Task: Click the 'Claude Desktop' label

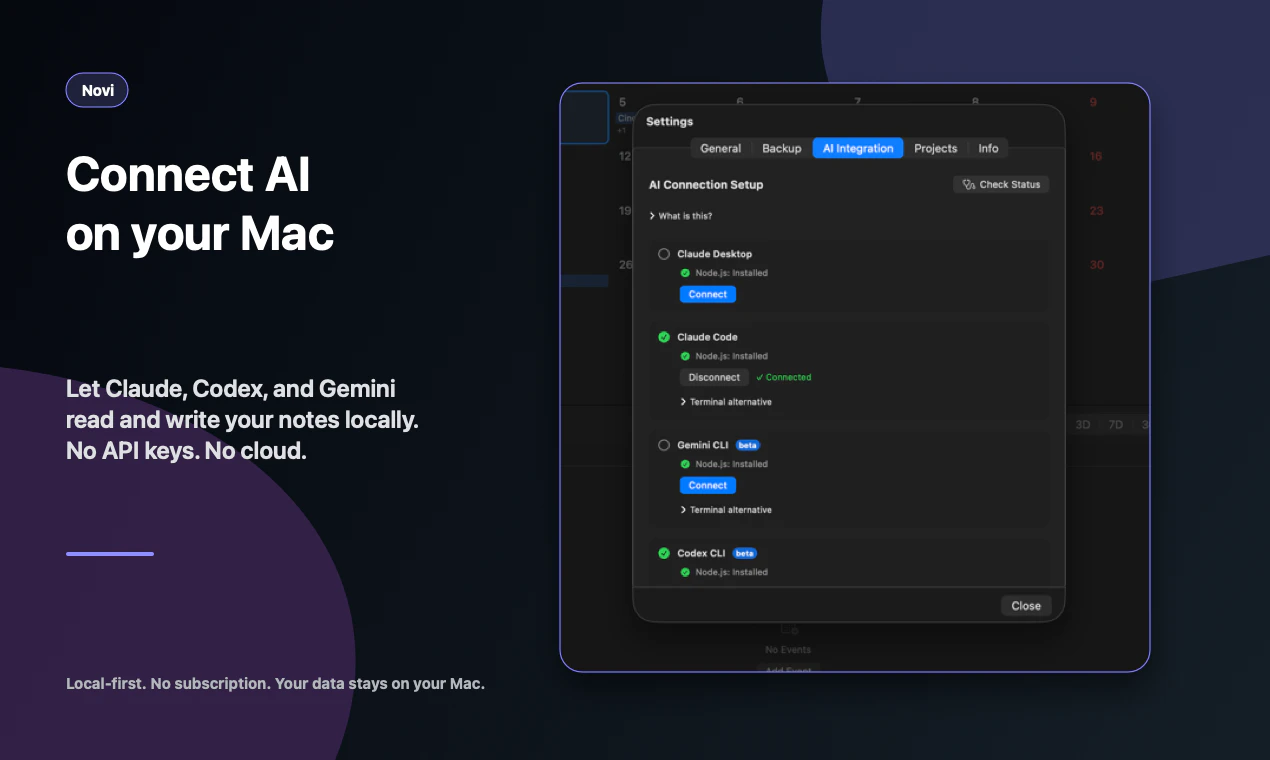Action: [714, 254]
